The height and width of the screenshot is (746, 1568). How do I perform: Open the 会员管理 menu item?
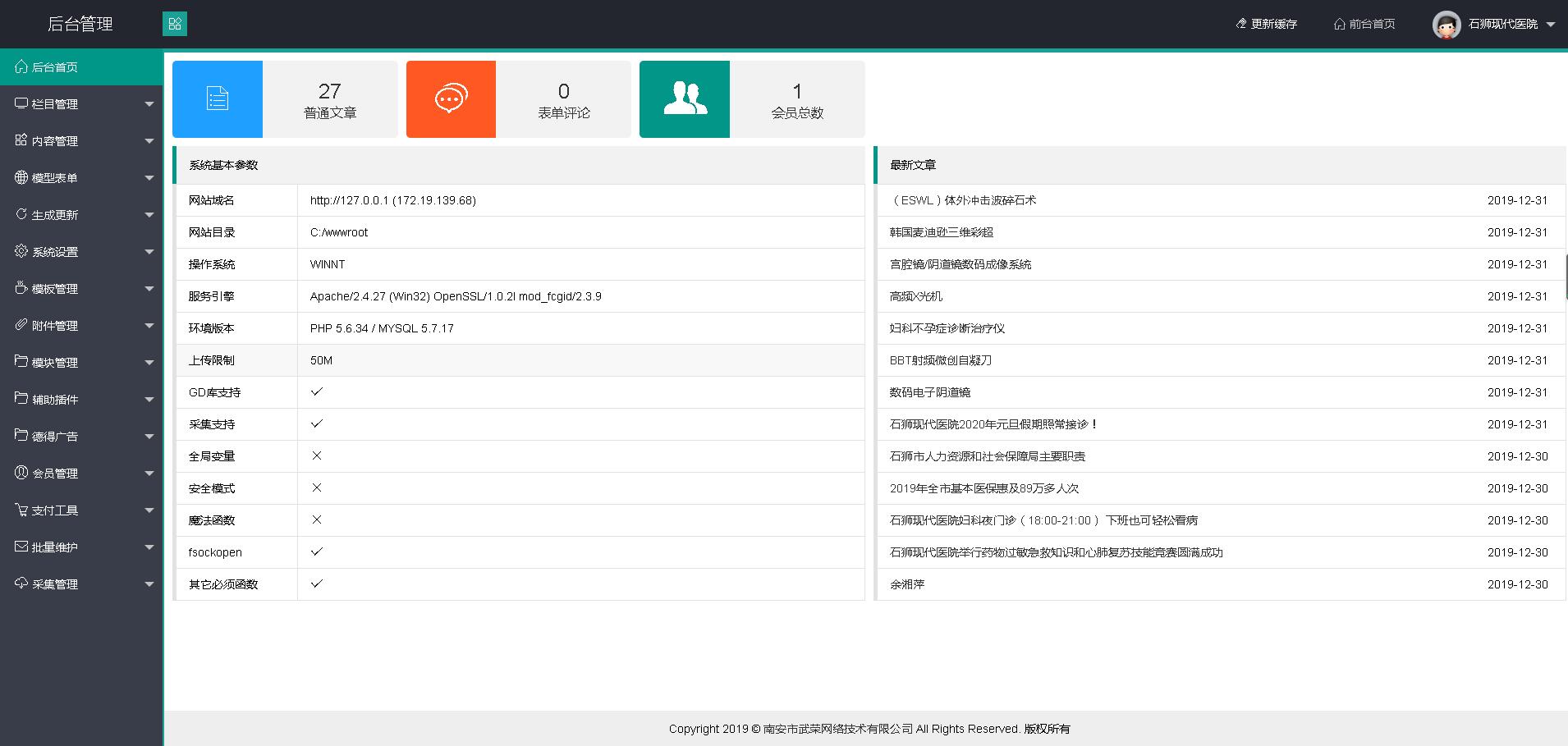pos(55,474)
